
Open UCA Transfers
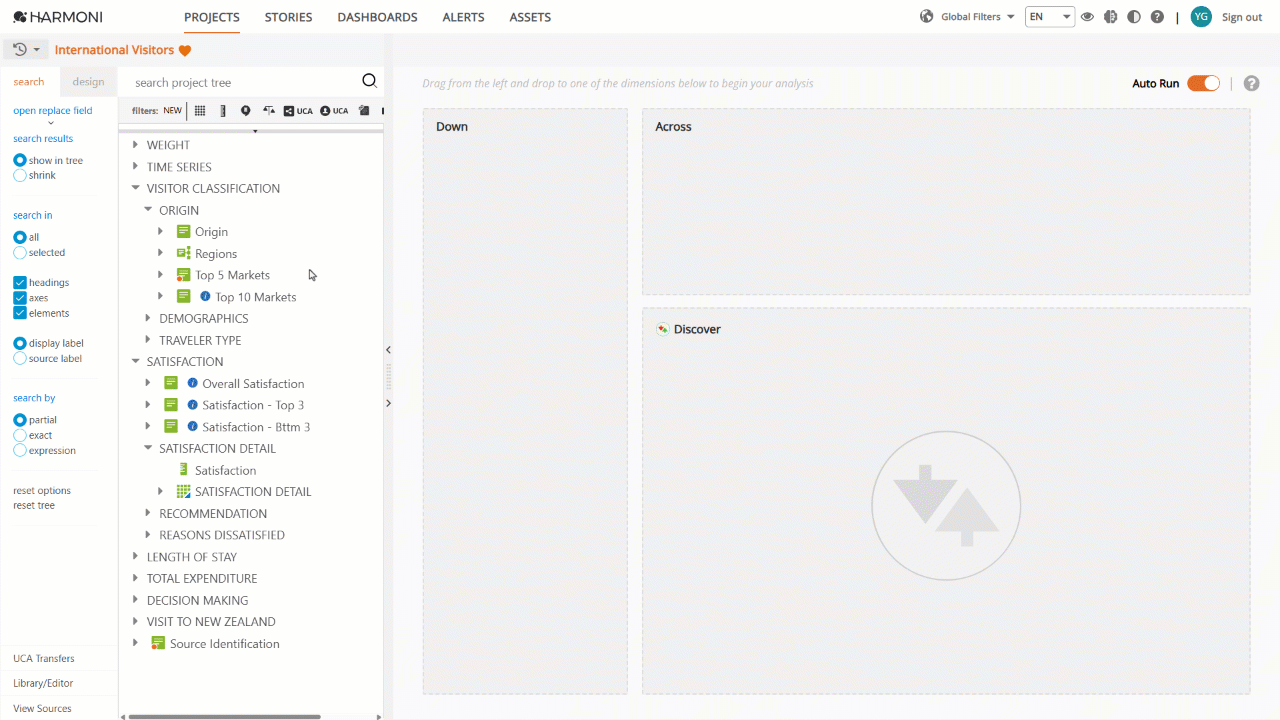(x=44, y=658)
